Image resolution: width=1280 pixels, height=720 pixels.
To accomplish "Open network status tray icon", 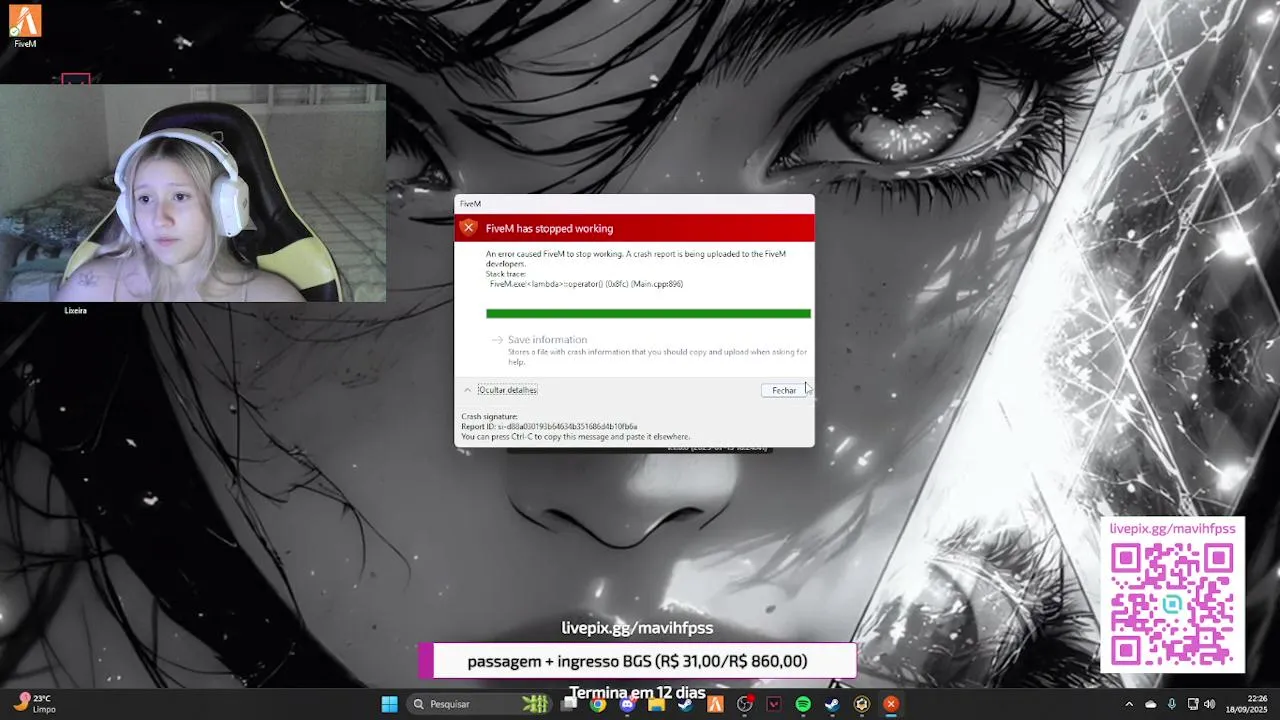I will click(1193, 704).
